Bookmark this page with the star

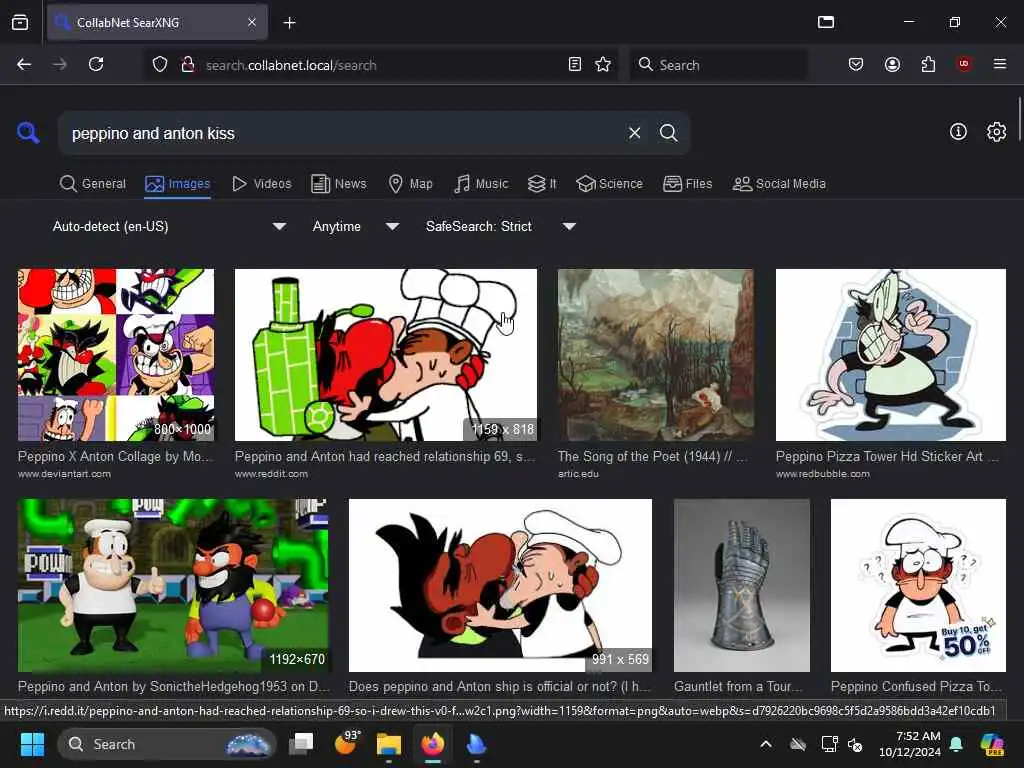pyautogui.click(x=603, y=64)
